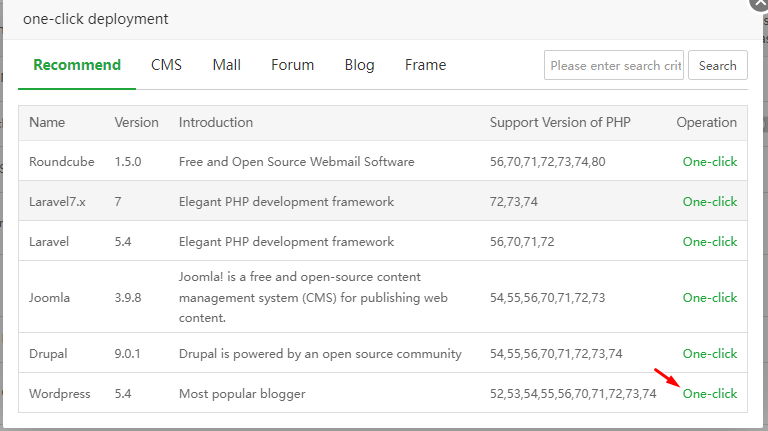Go to the Blog tab
The image size is (768, 431).
[x=359, y=65]
